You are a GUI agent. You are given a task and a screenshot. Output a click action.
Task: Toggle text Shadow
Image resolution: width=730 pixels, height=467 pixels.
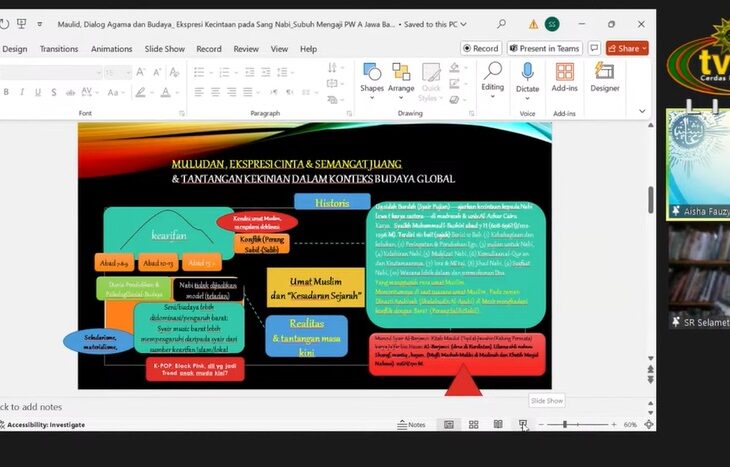click(x=54, y=92)
